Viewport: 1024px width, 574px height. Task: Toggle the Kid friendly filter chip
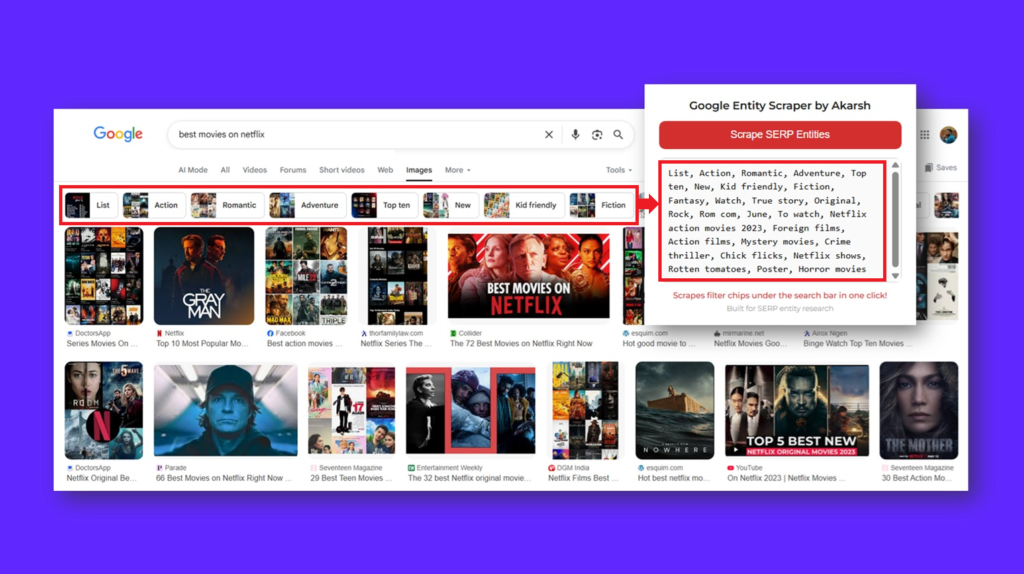(522, 205)
